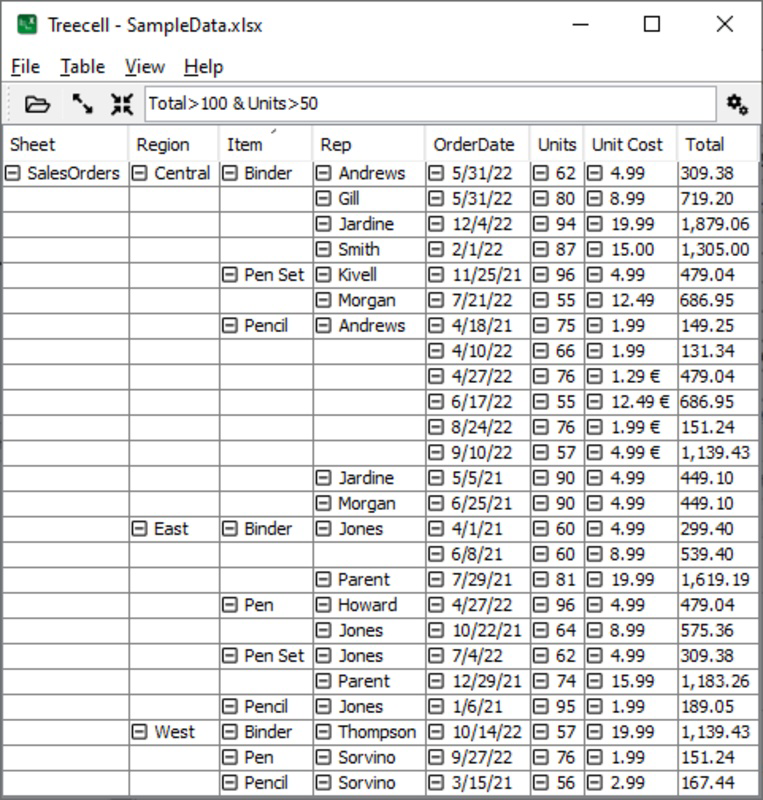Collapse the East region node
This screenshot has width=763, height=800.
click(x=139, y=529)
